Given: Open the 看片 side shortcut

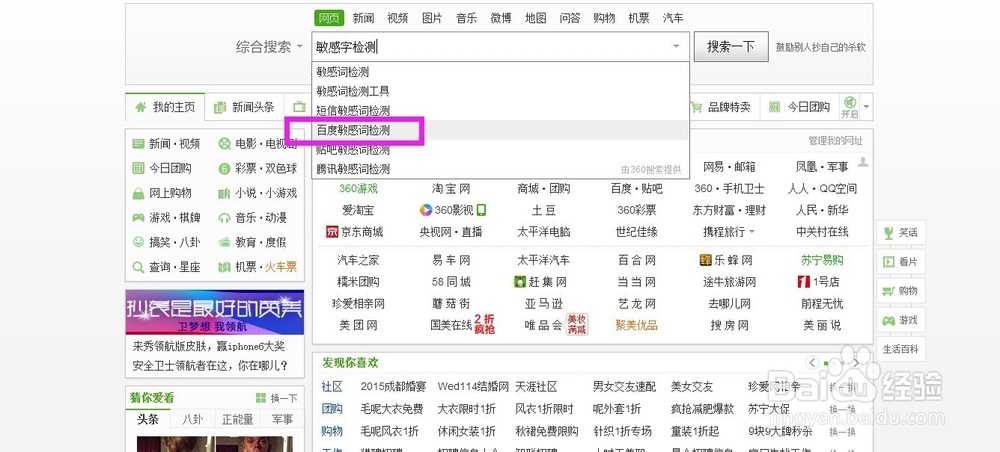Looking at the screenshot, I should tap(901, 261).
